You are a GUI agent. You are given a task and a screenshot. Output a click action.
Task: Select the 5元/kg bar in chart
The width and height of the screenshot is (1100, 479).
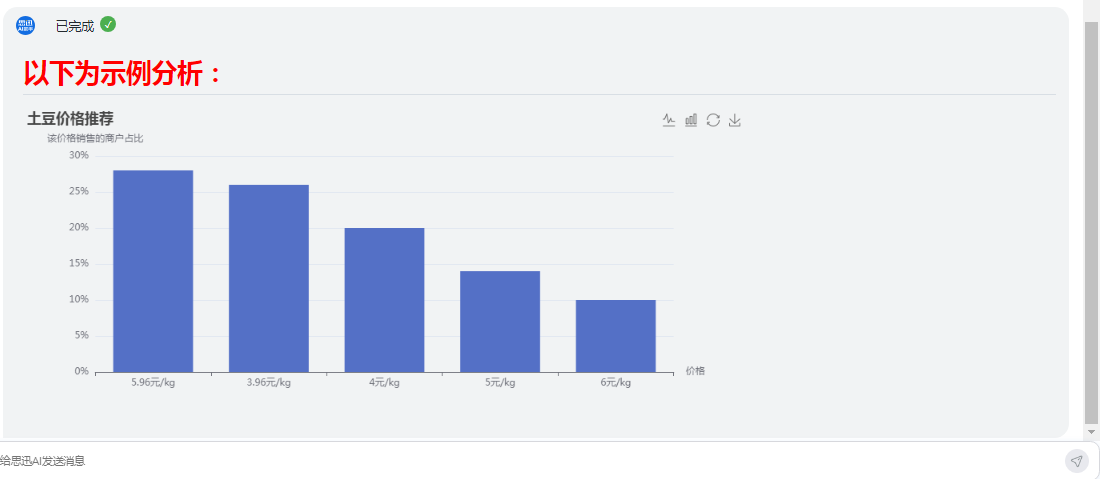[x=500, y=322]
